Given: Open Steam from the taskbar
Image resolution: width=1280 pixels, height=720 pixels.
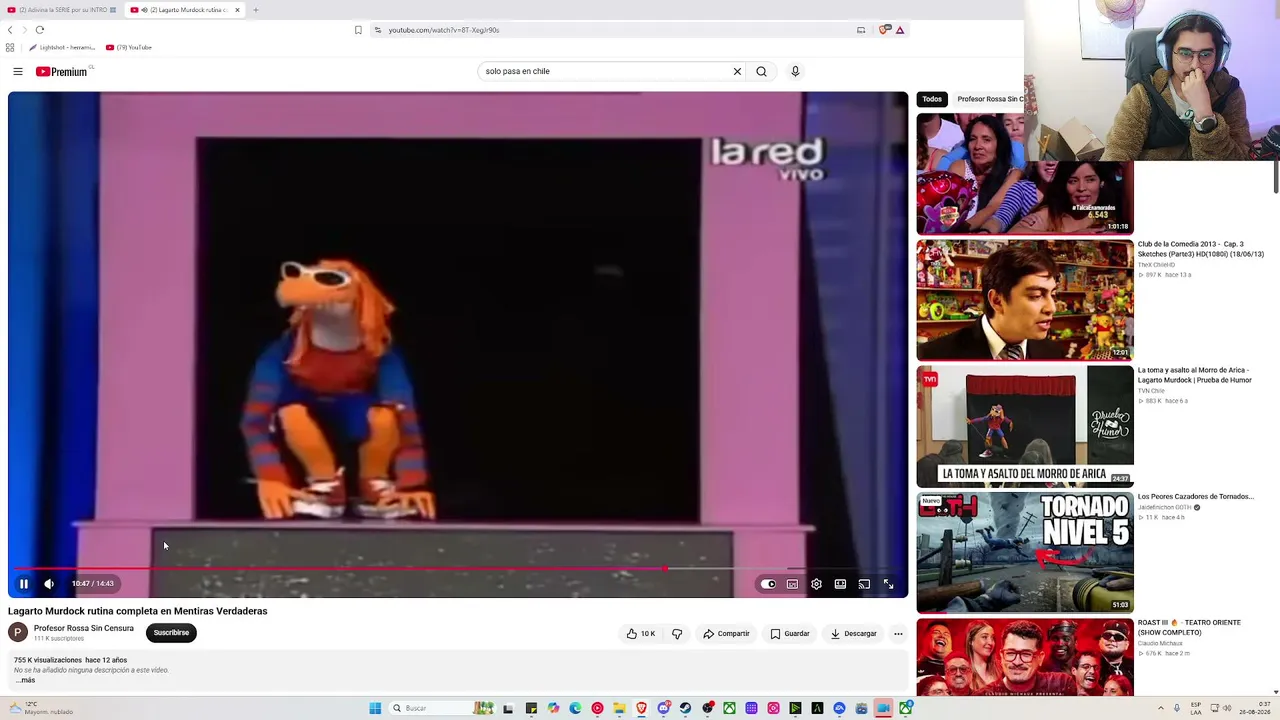Looking at the screenshot, I should 685,708.
